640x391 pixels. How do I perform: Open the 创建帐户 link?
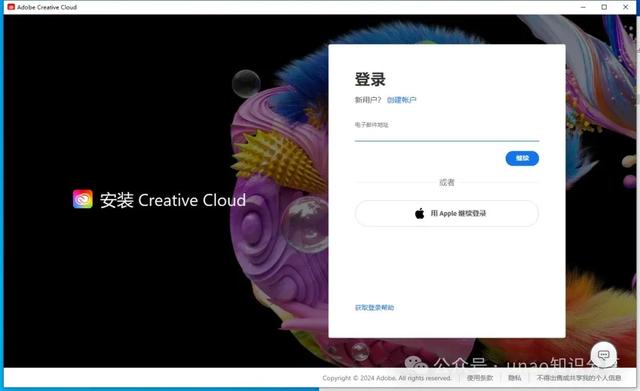click(x=401, y=100)
